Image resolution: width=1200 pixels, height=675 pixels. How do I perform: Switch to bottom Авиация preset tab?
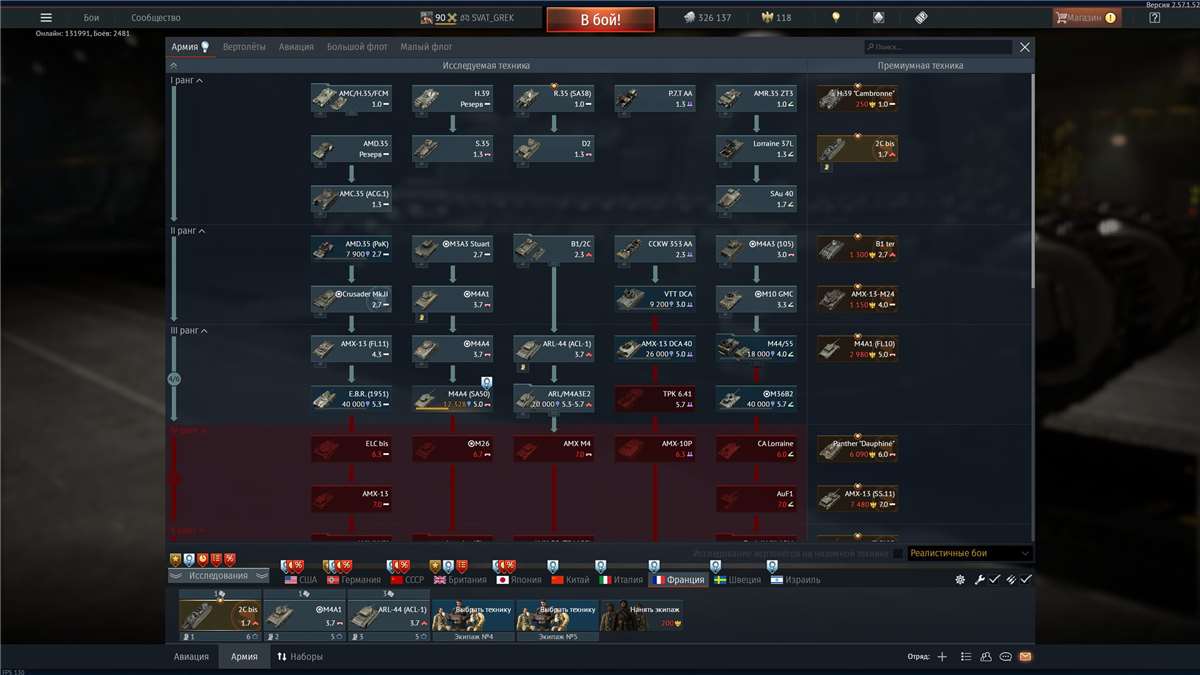(x=191, y=657)
